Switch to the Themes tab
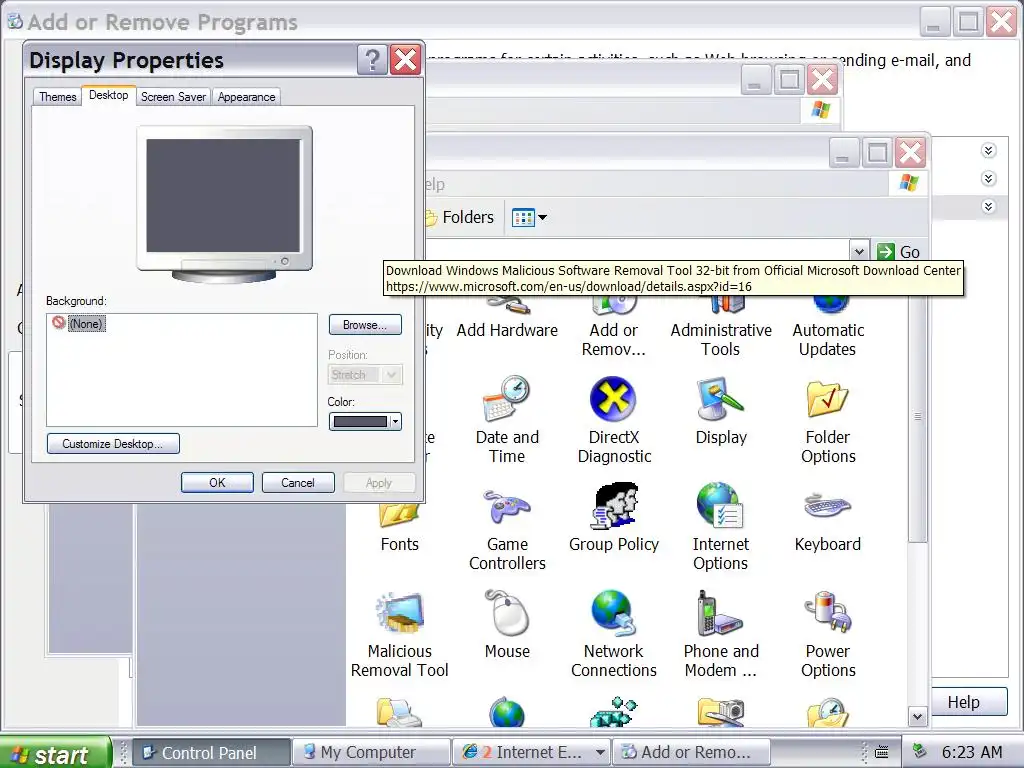Viewport: 1024px width, 768px height. [57, 97]
